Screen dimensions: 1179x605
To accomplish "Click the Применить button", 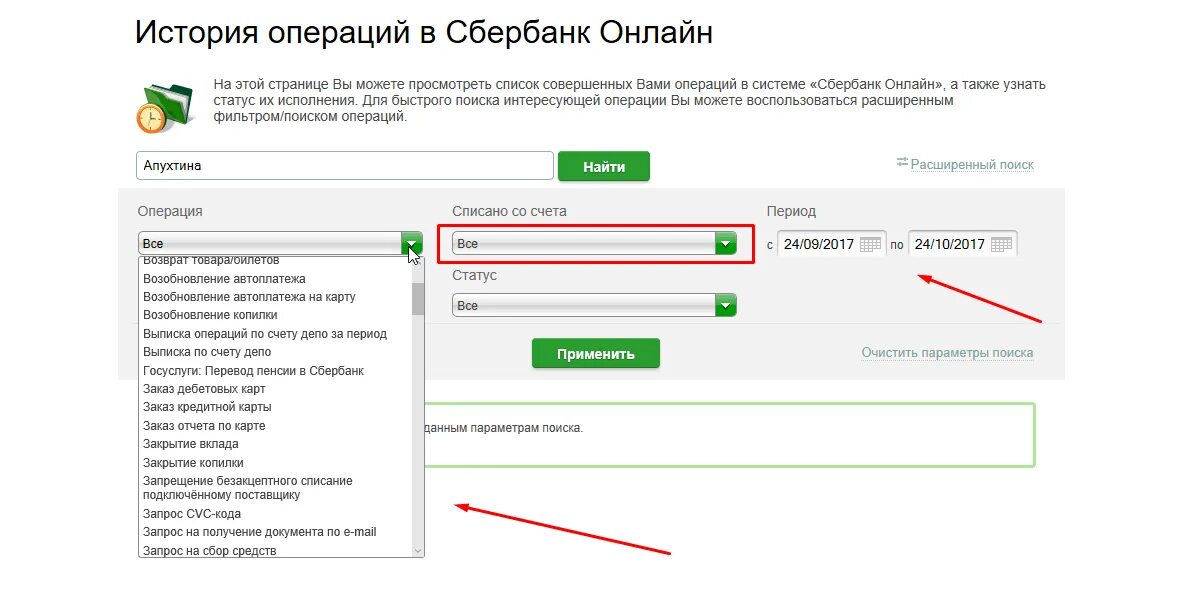I will [x=596, y=354].
